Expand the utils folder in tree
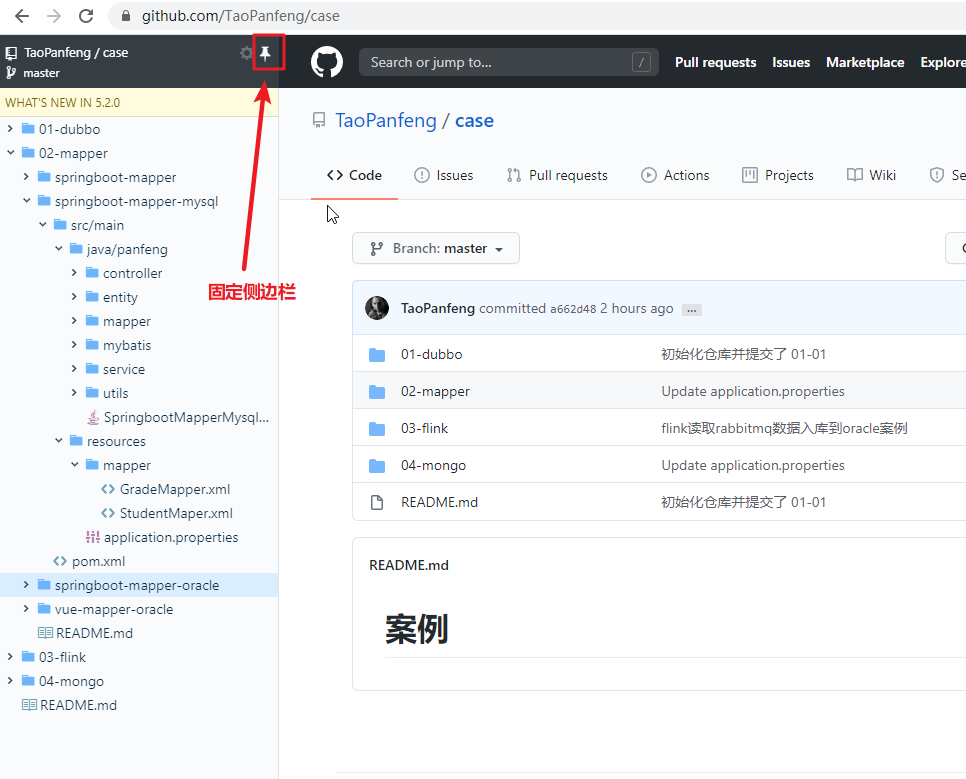This screenshot has width=966, height=779. pos(74,393)
